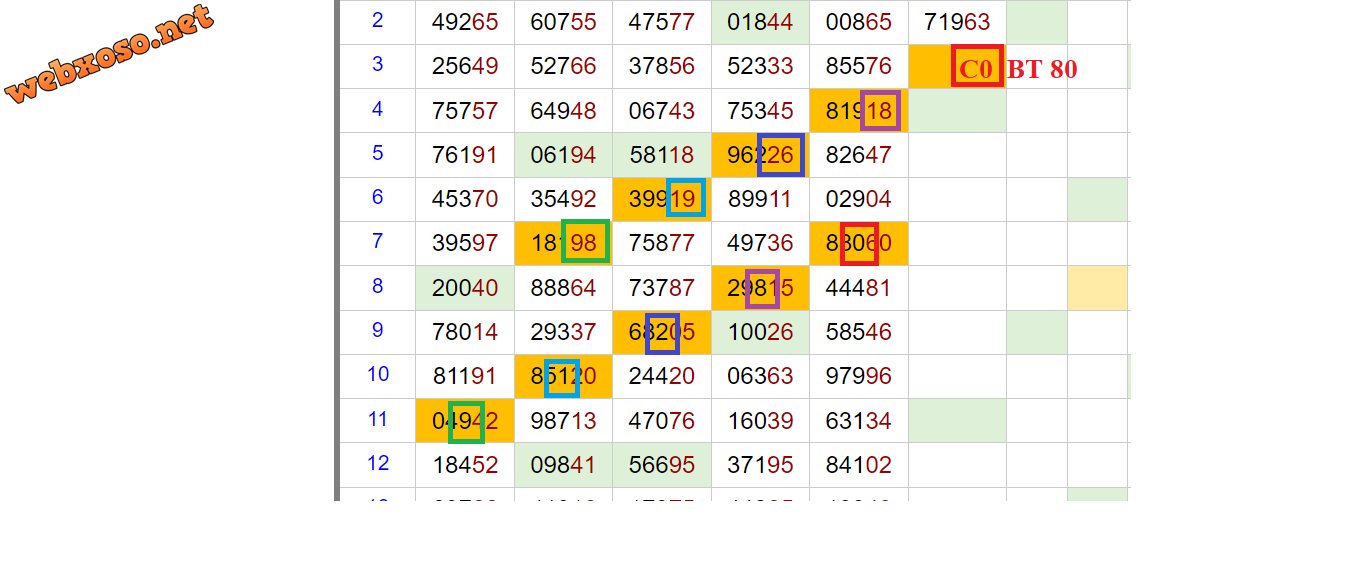Select the green cell with 01844
The image size is (1351, 569).
[x=759, y=22]
